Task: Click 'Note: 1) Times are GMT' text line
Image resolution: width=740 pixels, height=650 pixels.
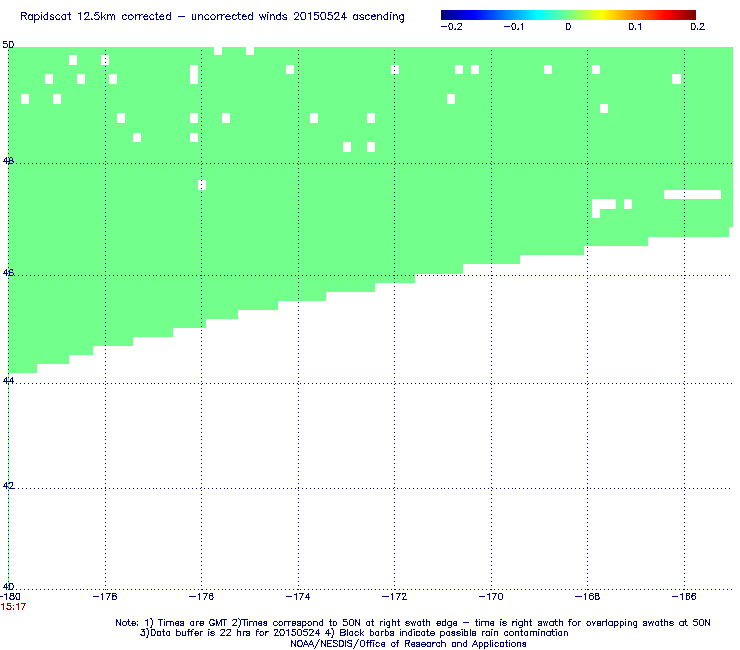Action: tap(413, 623)
